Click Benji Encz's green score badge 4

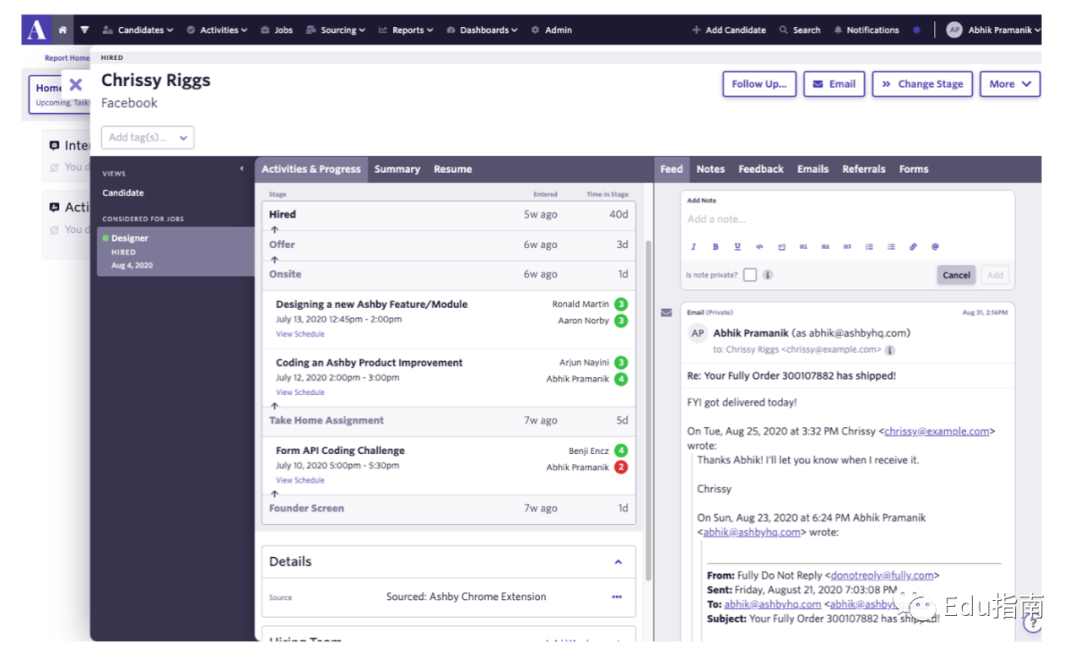(621, 450)
